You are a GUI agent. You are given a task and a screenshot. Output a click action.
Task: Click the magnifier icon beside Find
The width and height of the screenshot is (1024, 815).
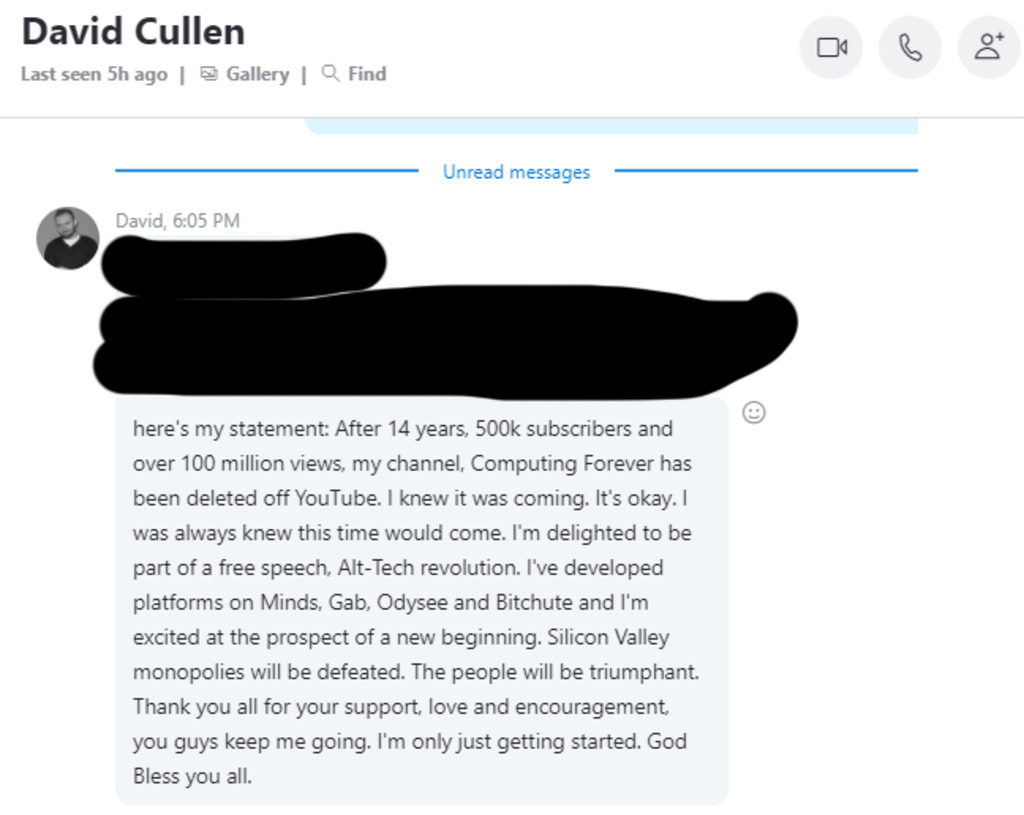click(x=330, y=73)
